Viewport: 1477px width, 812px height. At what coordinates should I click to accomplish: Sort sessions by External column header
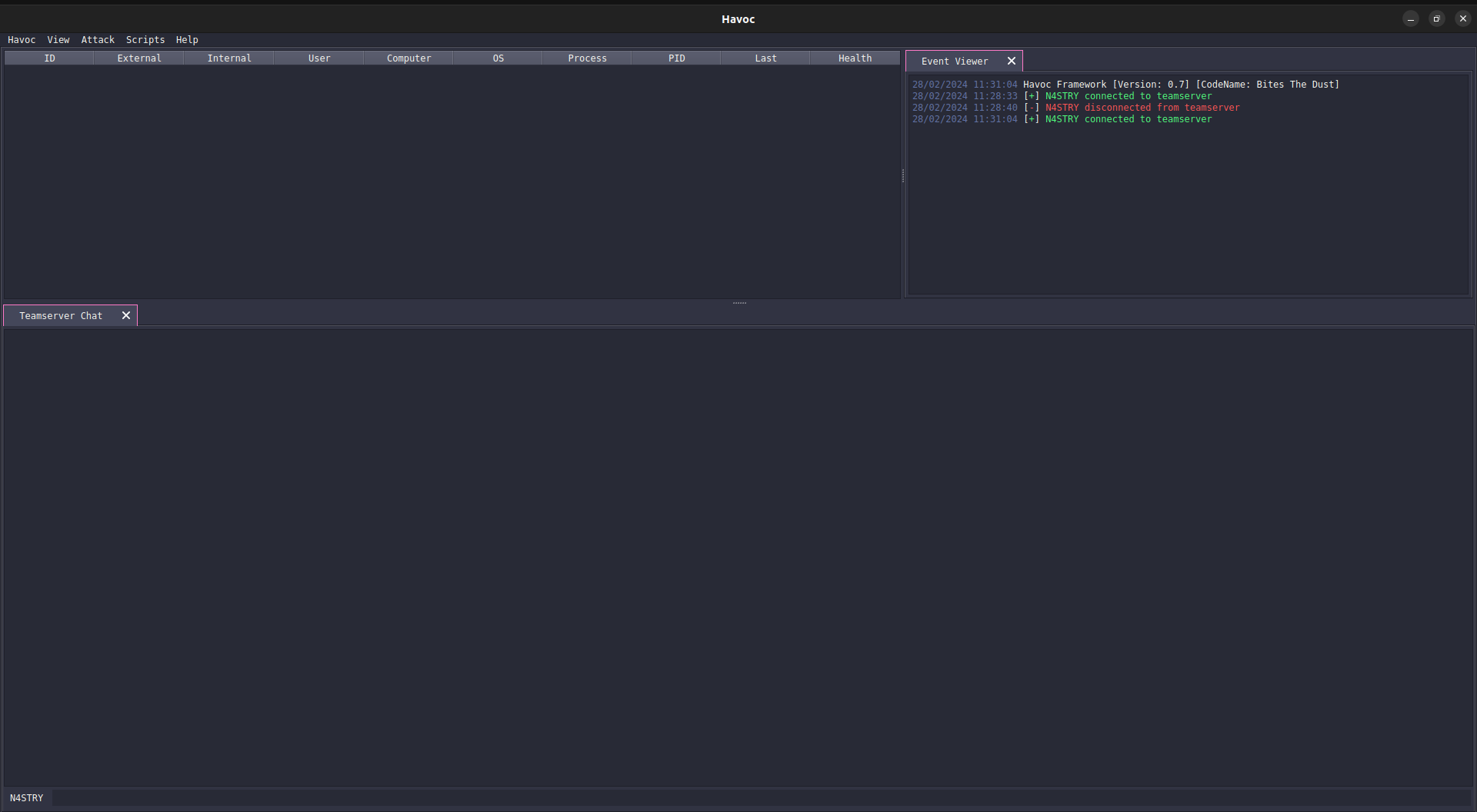[139, 58]
